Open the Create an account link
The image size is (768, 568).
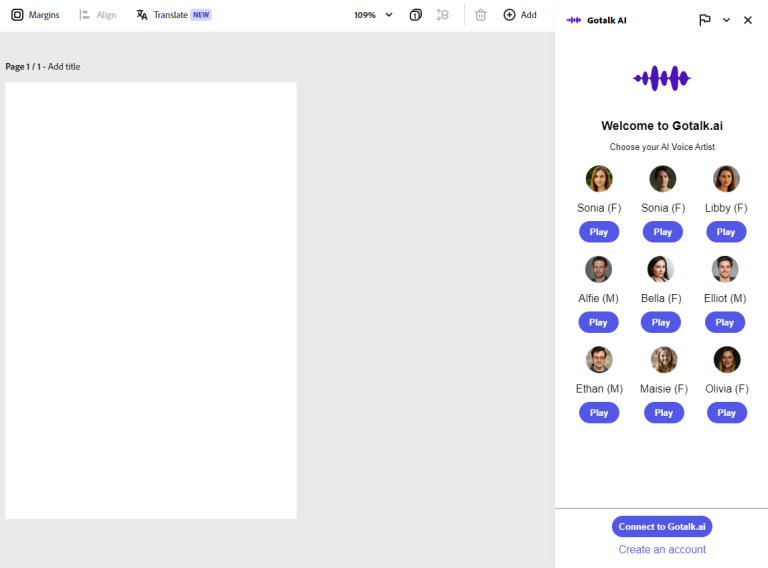point(662,549)
